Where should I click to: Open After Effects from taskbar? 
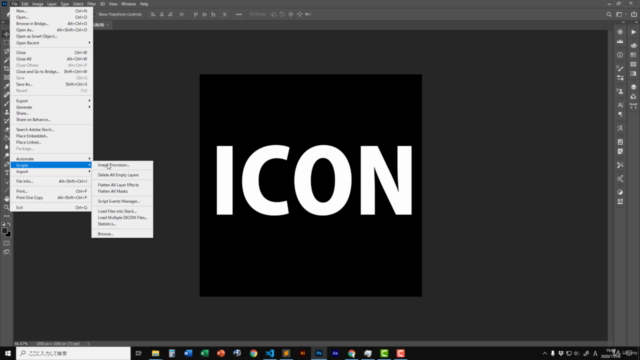(x=335, y=353)
